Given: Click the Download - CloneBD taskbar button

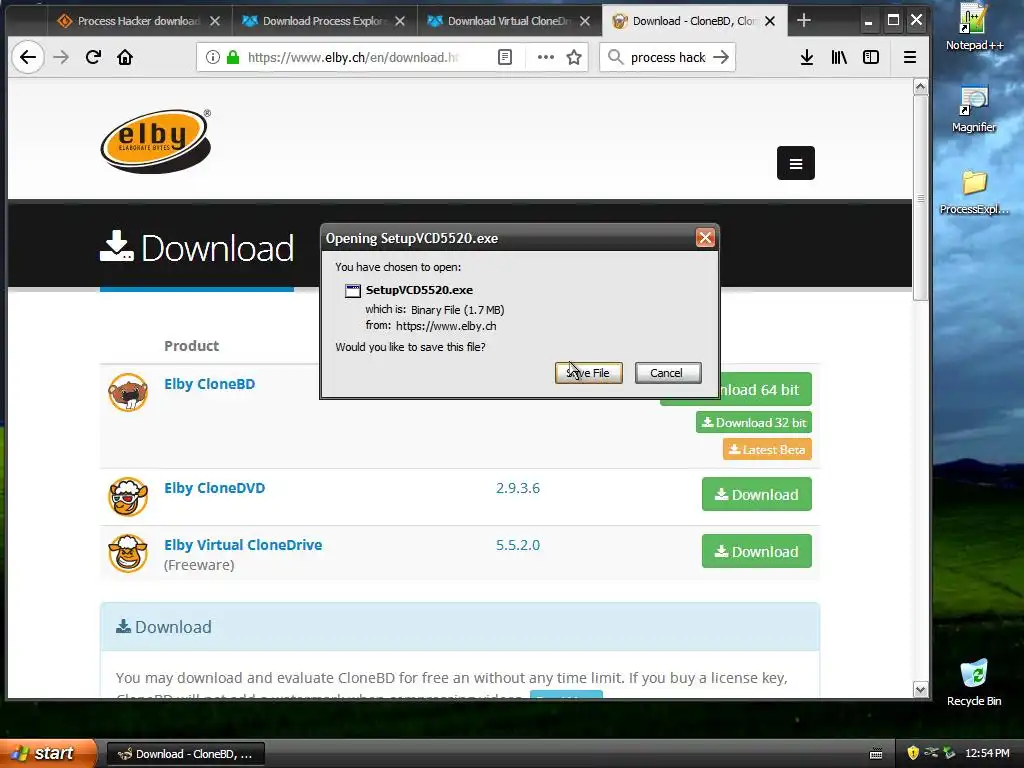Looking at the screenshot, I should click(x=186, y=754).
